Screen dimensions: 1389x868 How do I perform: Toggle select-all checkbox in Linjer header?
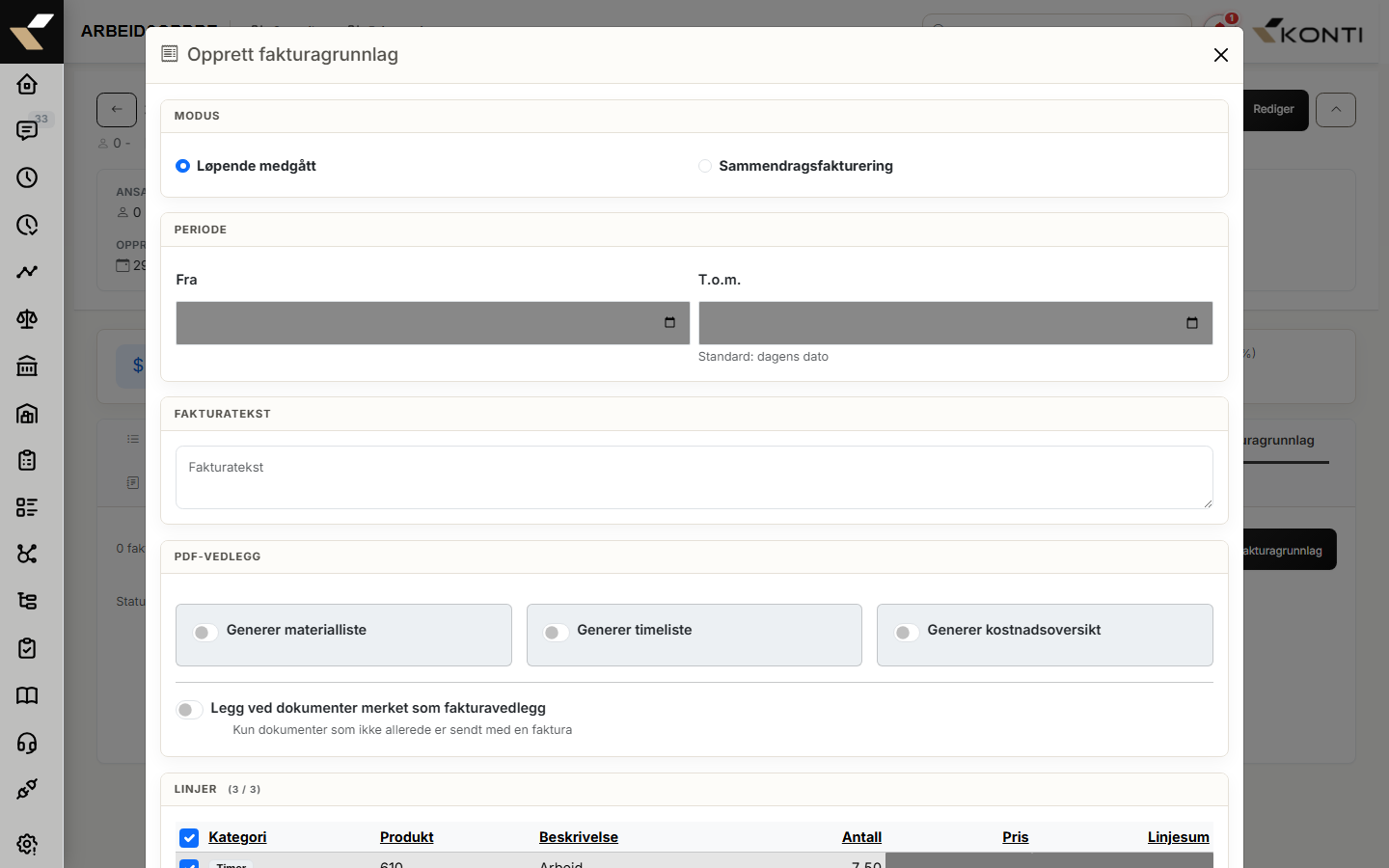189,838
